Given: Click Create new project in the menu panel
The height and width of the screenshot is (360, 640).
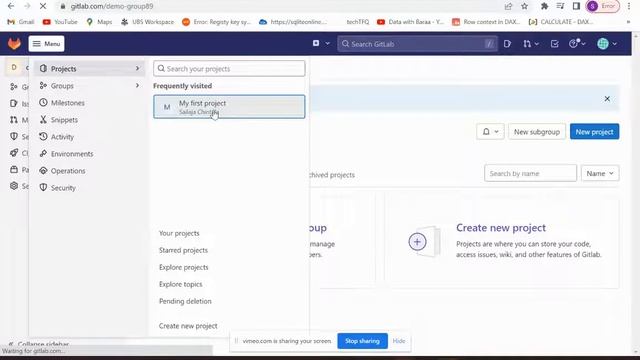Looking at the screenshot, I should point(188,326).
